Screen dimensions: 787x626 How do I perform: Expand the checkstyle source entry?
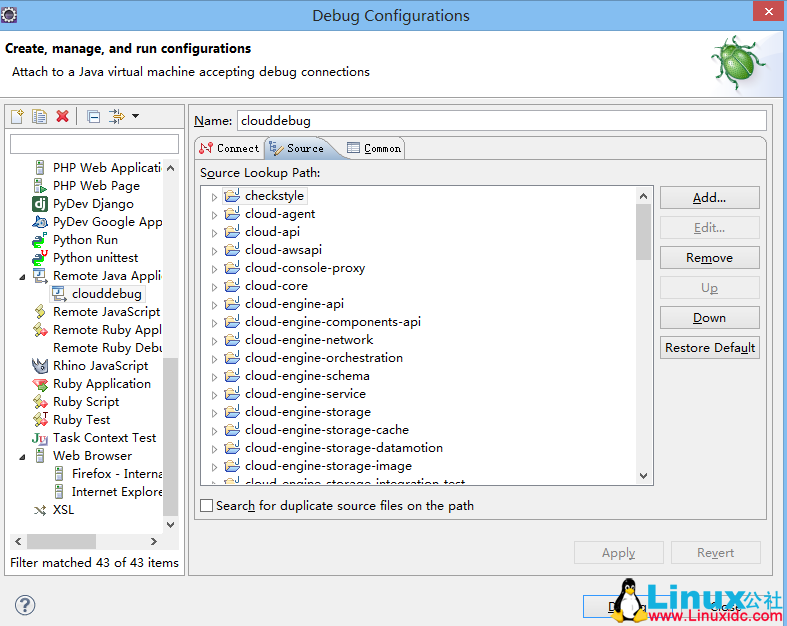tap(214, 197)
